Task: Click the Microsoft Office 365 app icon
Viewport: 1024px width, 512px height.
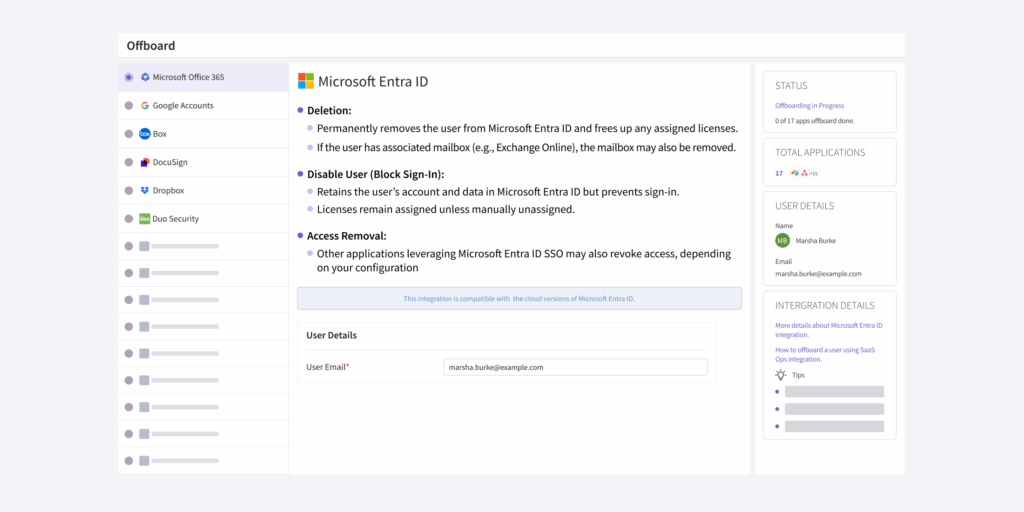Action: pyautogui.click(x=145, y=77)
